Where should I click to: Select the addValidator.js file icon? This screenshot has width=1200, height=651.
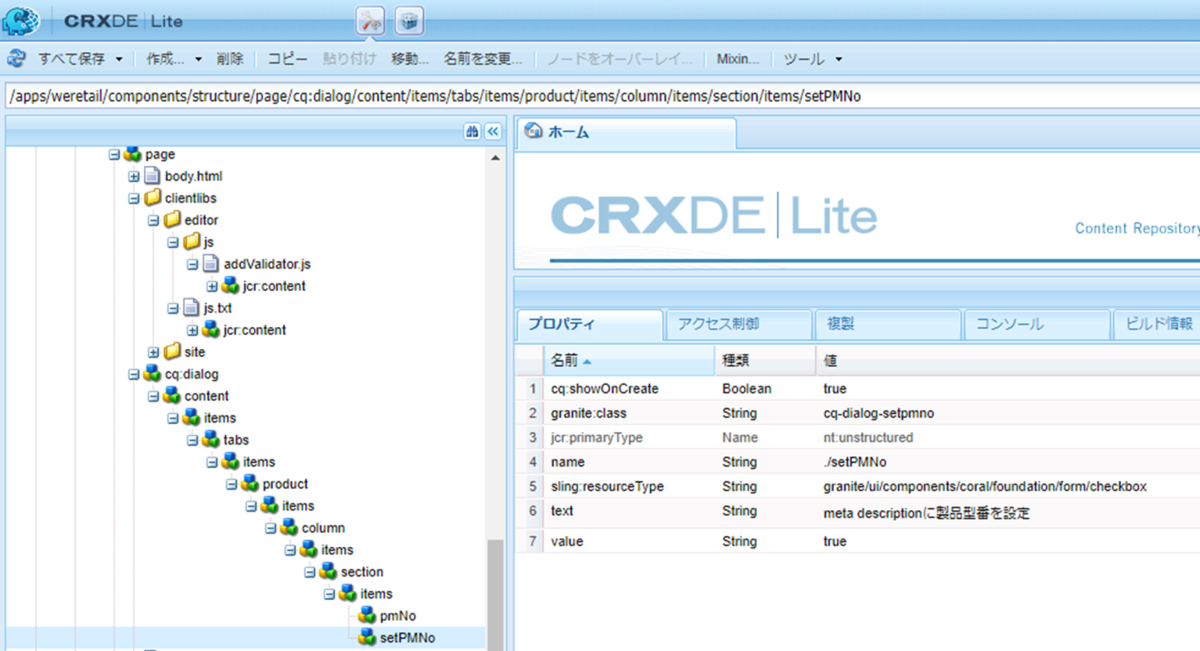pos(211,264)
